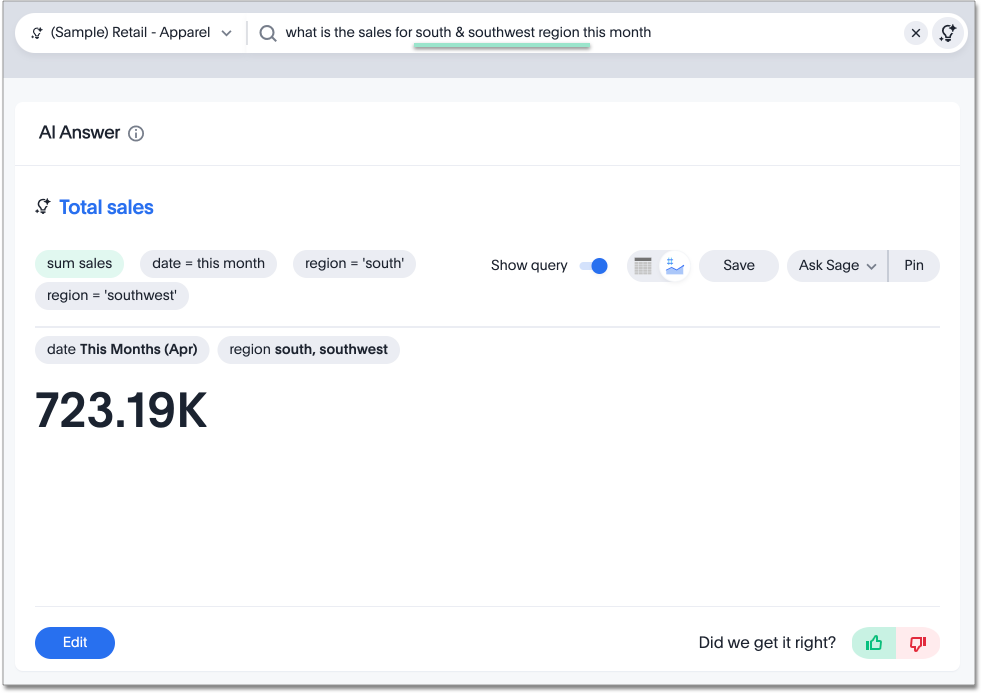Open the AI Answer info icon

pyautogui.click(x=136, y=134)
